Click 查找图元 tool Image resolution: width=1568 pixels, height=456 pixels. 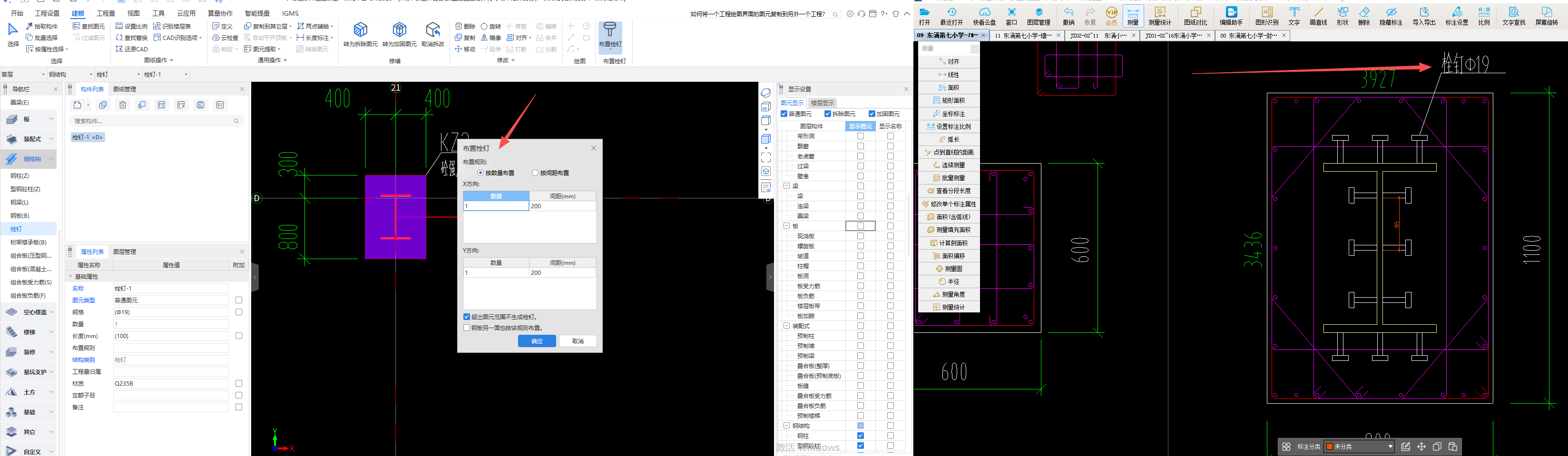(89, 26)
